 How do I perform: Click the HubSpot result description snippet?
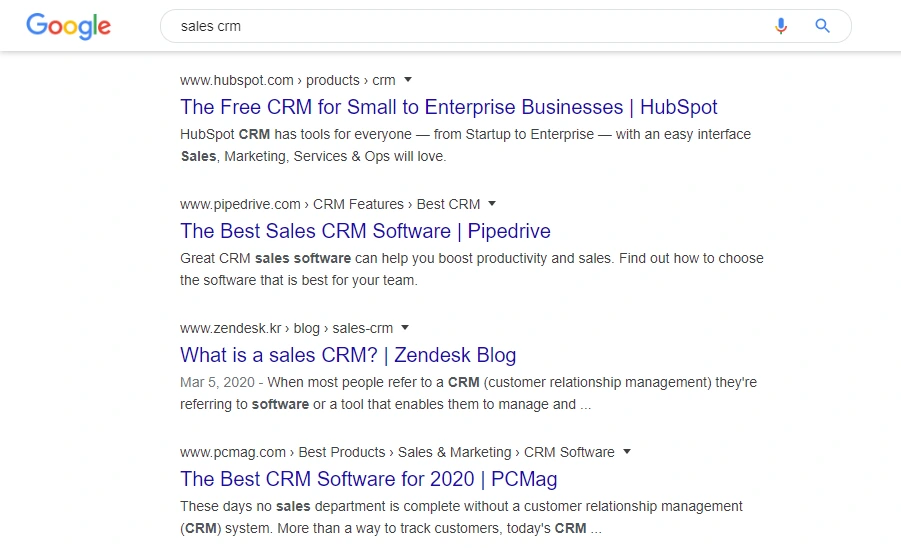pyautogui.click(x=465, y=145)
